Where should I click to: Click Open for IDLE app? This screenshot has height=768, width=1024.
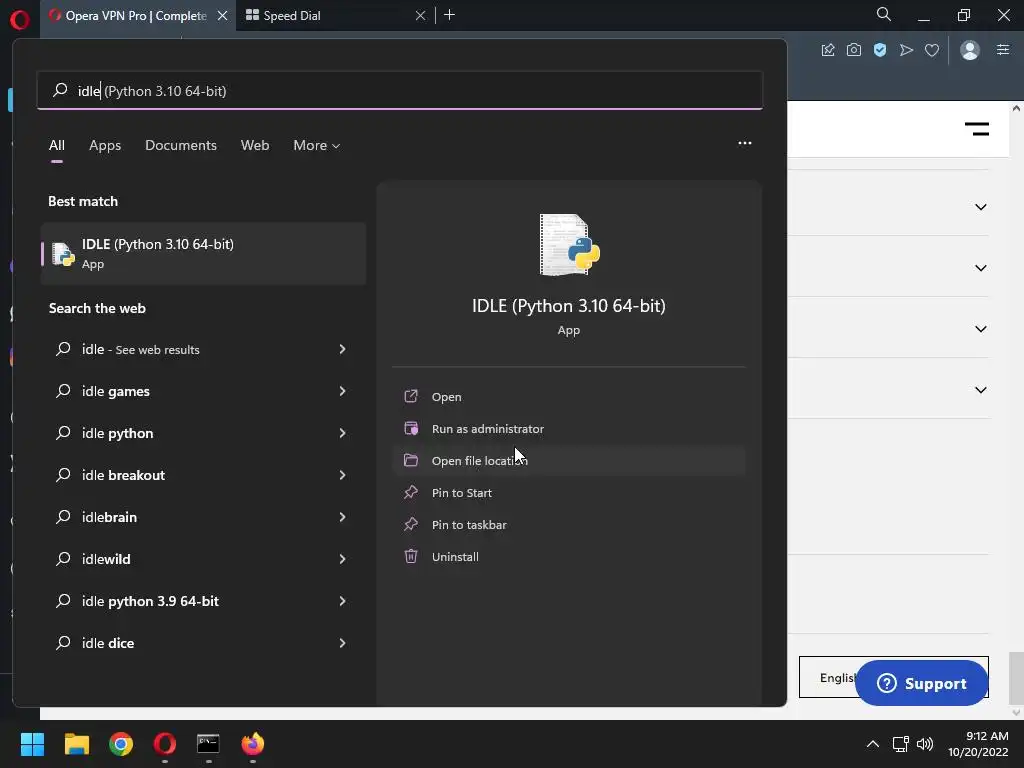(568, 396)
